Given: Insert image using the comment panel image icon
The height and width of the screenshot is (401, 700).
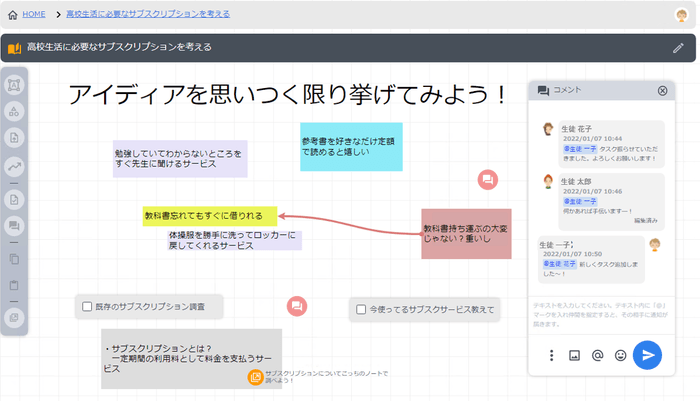Looking at the screenshot, I should (x=574, y=355).
